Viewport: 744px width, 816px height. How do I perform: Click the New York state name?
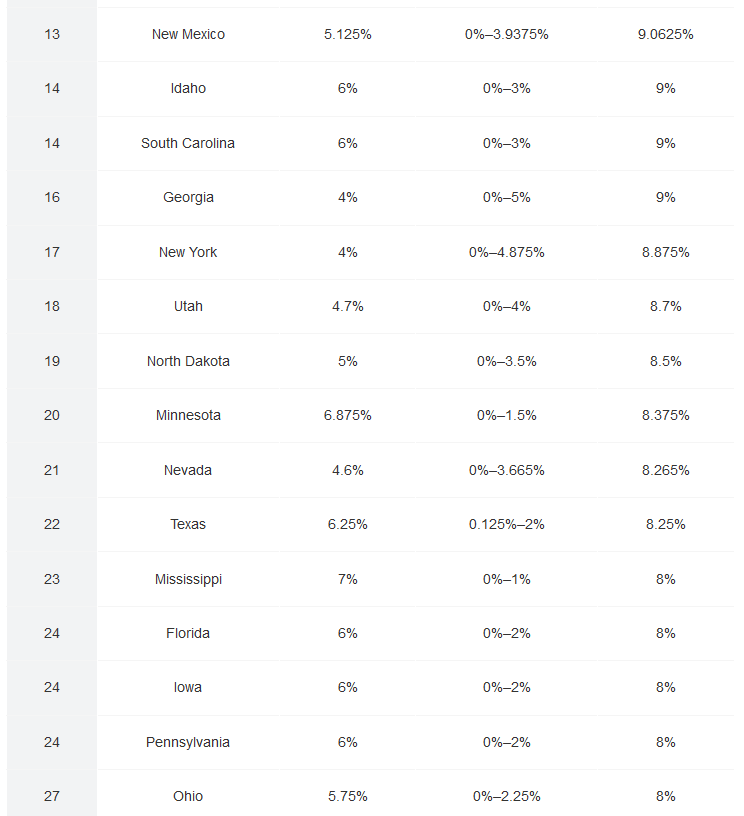tap(188, 252)
